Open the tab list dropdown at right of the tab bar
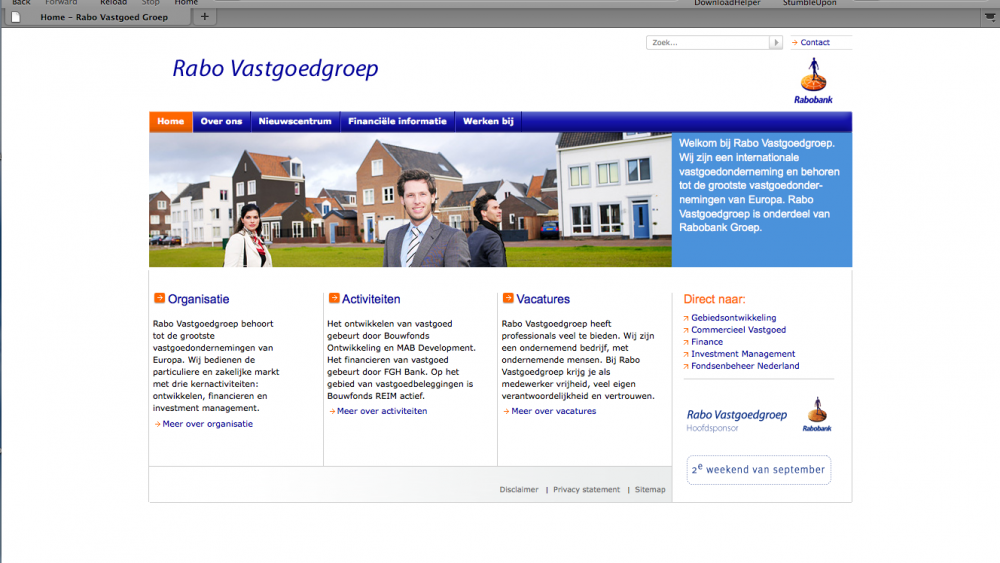The image size is (1000, 563). tap(990, 17)
